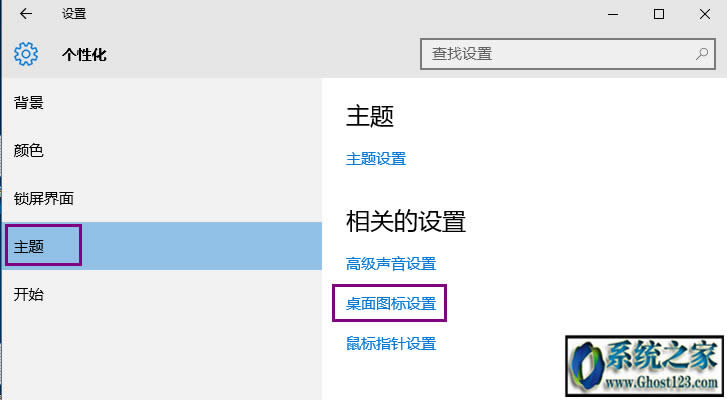Screen dimensions: 727x400
Task: Click the 高级声音设置 link
Action: (x=391, y=264)
